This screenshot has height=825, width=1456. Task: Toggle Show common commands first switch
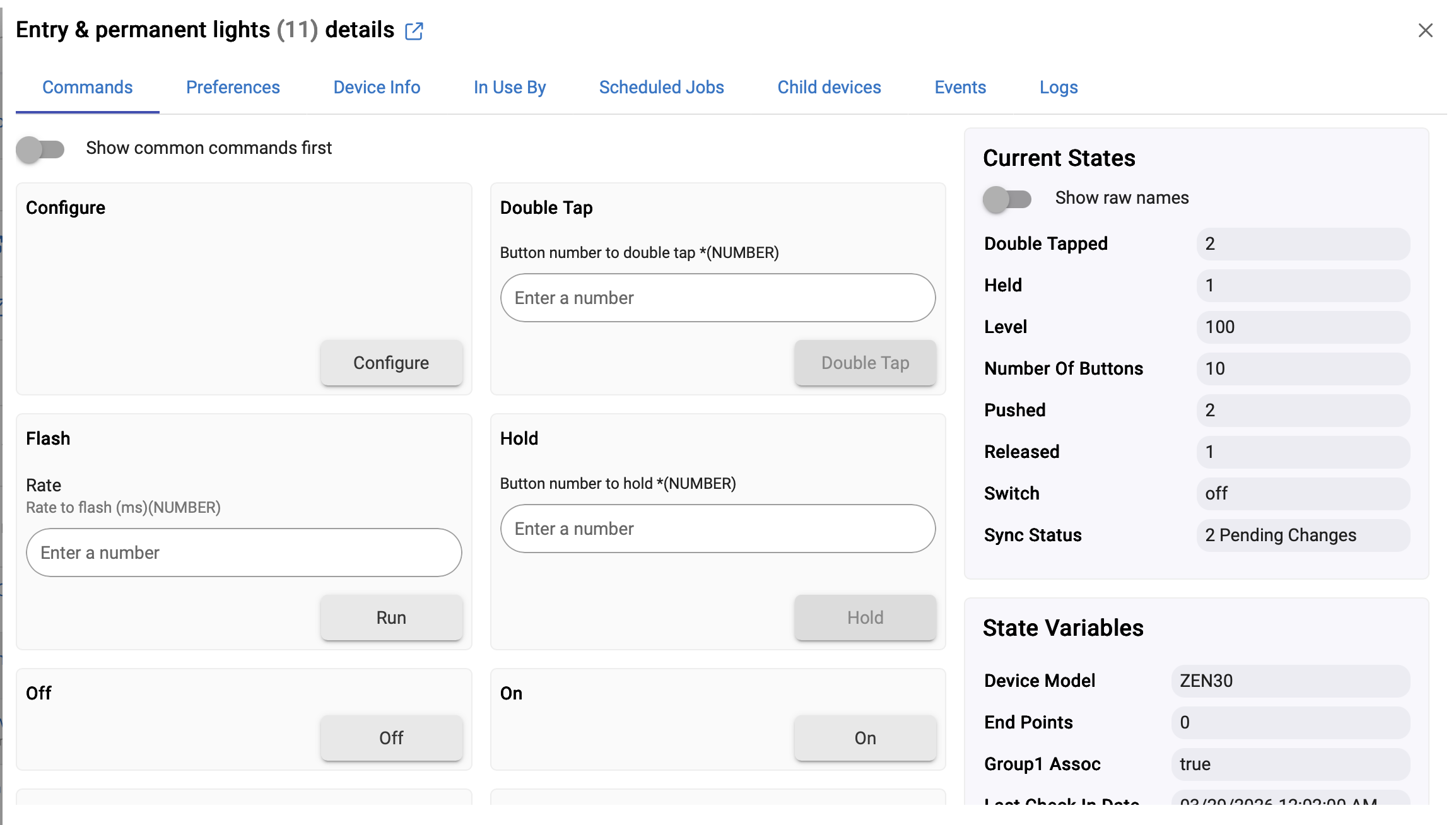click(40, 149)
